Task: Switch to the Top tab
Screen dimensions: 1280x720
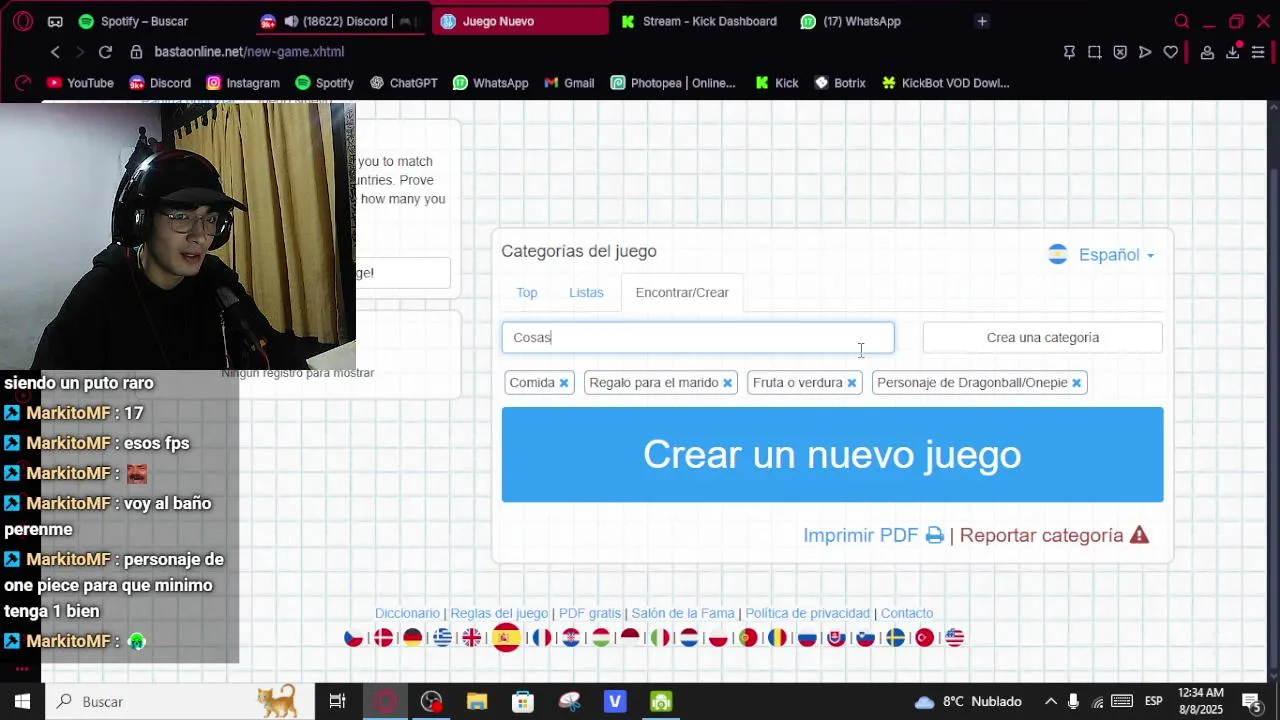Action: [x=527, y=293]
